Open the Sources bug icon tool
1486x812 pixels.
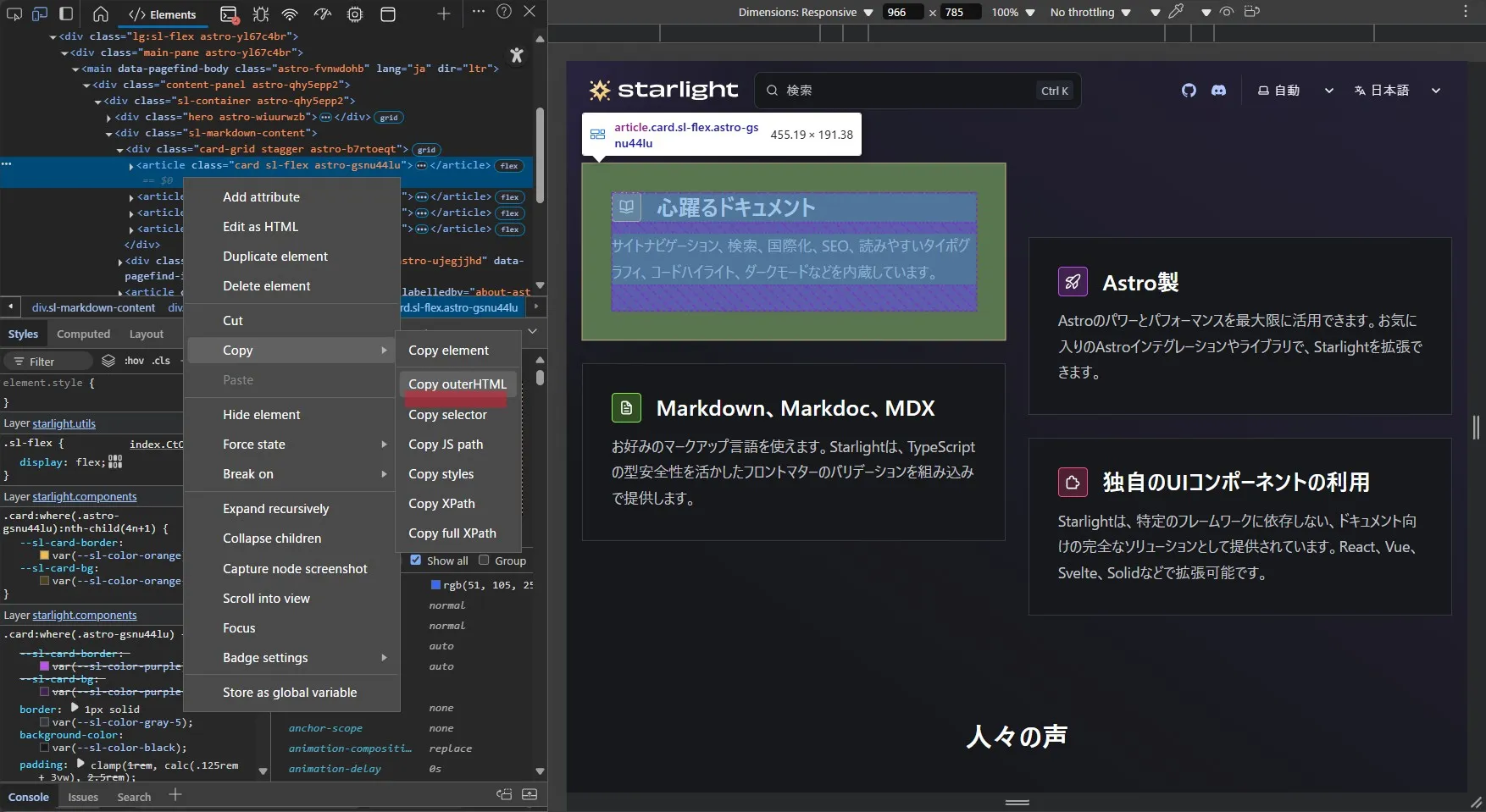click(260, 14)
